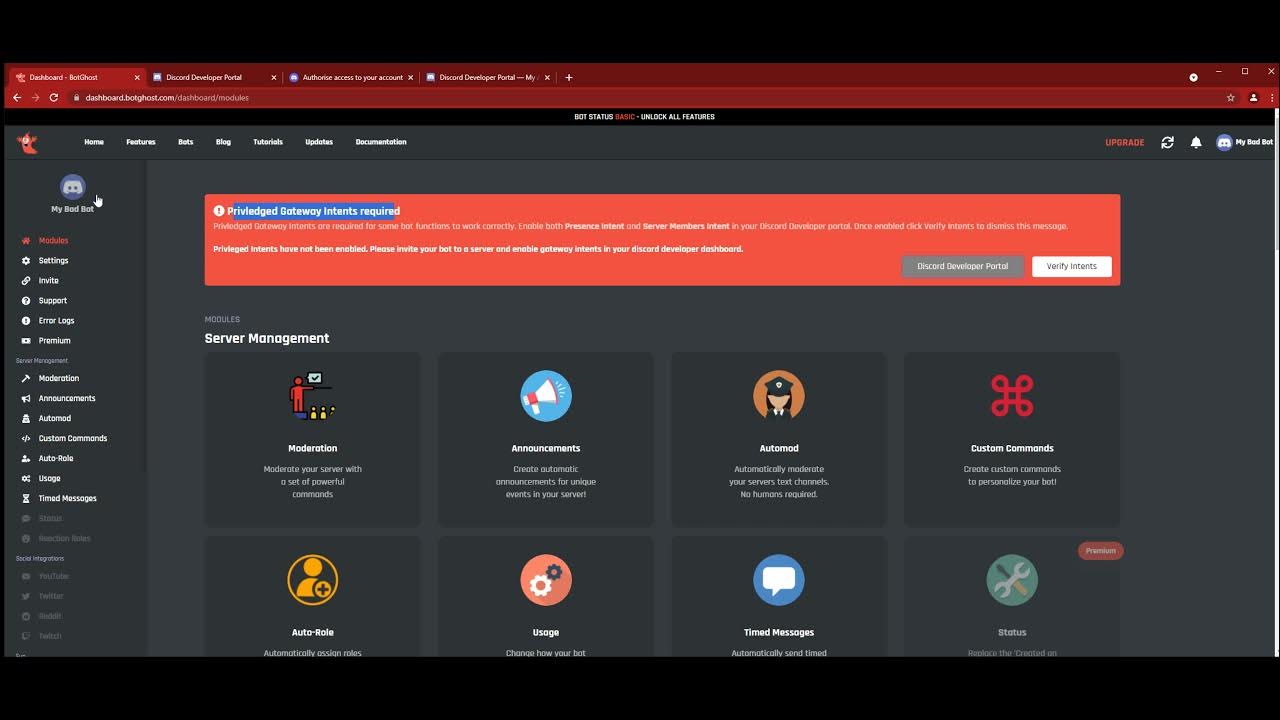Click the Automod police officer icon
Viewport: 1280px width, 720px height.
click(779, 395)
